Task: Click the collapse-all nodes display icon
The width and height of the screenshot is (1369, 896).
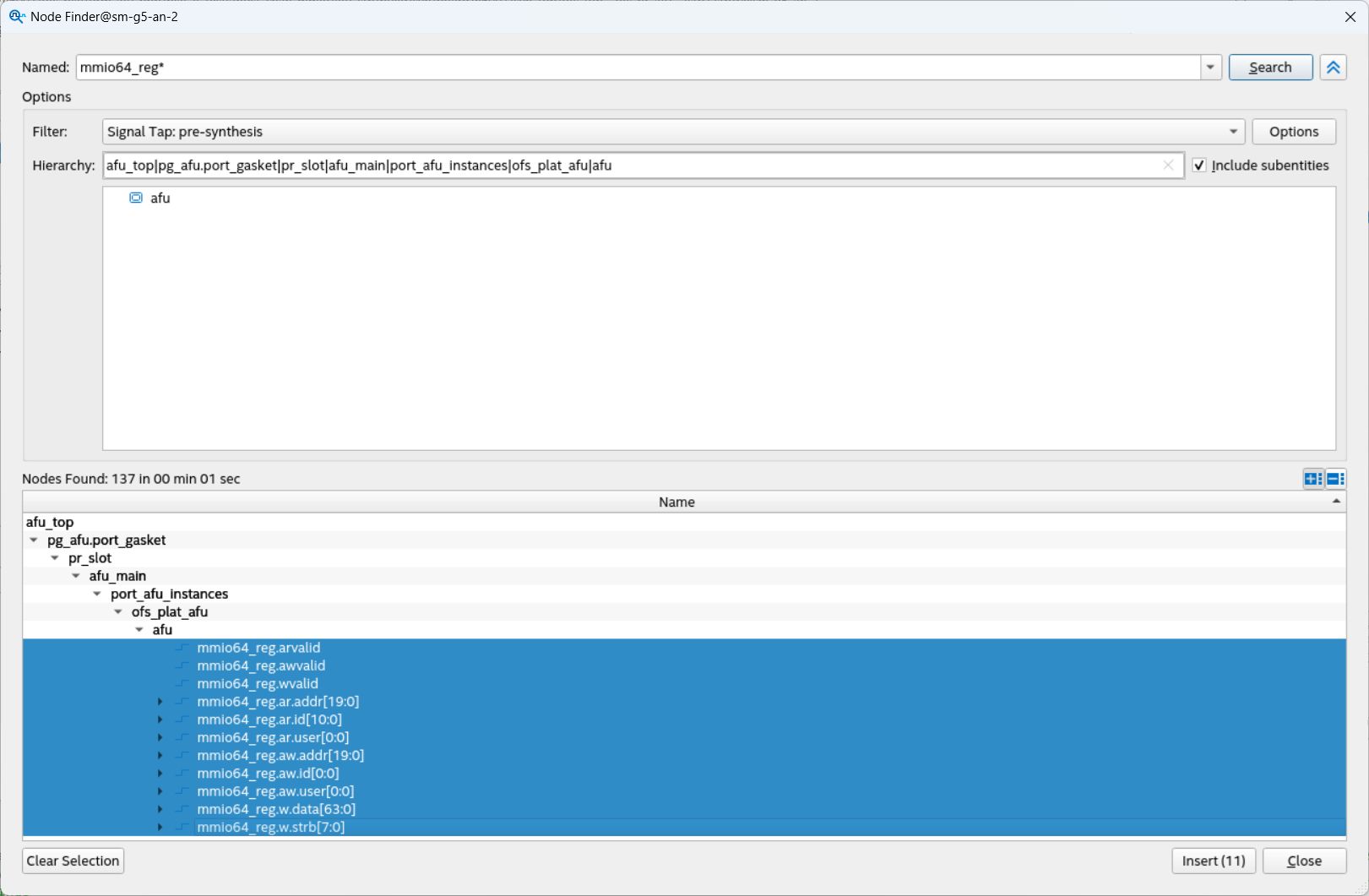Action: 1334,479
